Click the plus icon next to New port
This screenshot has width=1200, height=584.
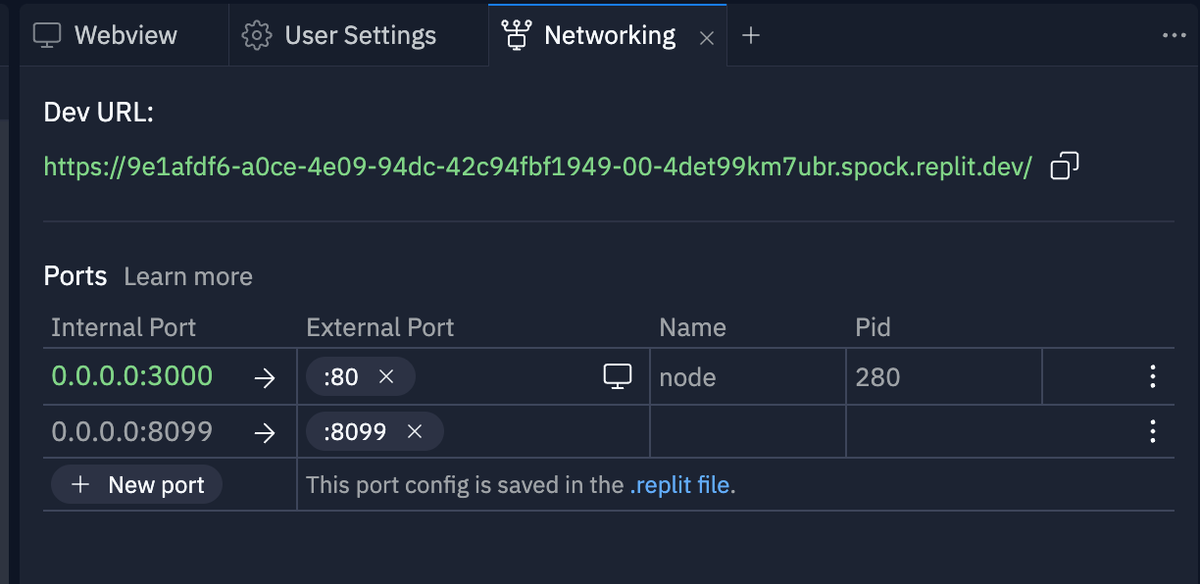(80, 484)
